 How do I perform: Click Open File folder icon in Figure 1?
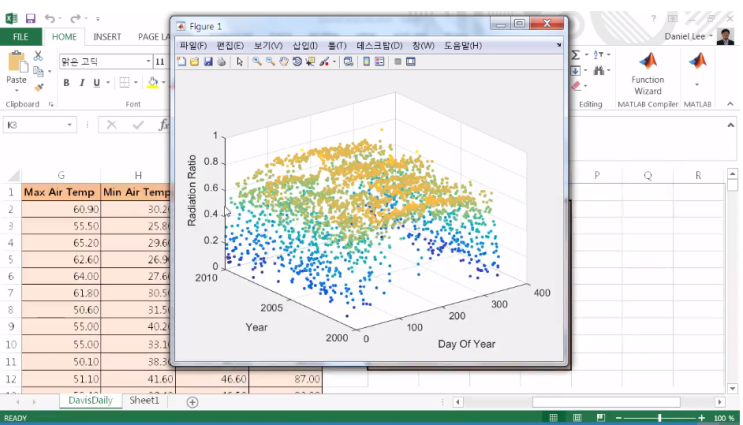(195, 62)
